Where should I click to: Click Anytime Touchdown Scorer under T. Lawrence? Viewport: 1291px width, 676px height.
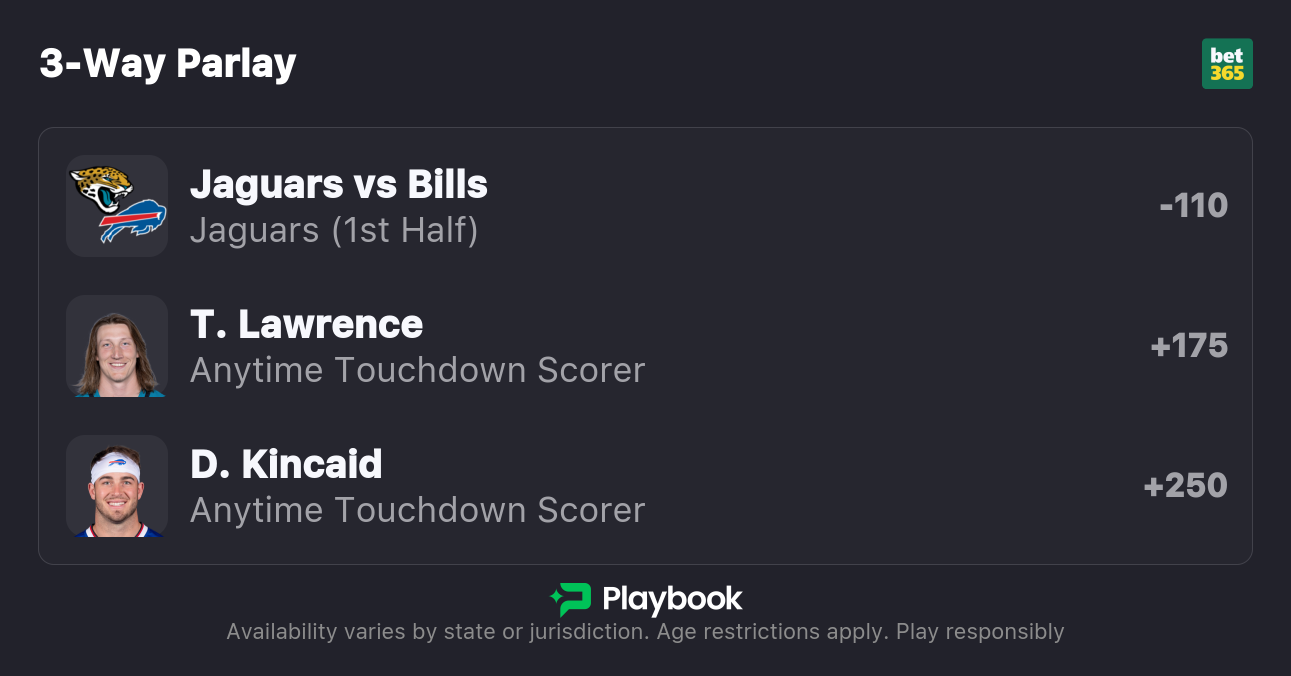point(417,370)
